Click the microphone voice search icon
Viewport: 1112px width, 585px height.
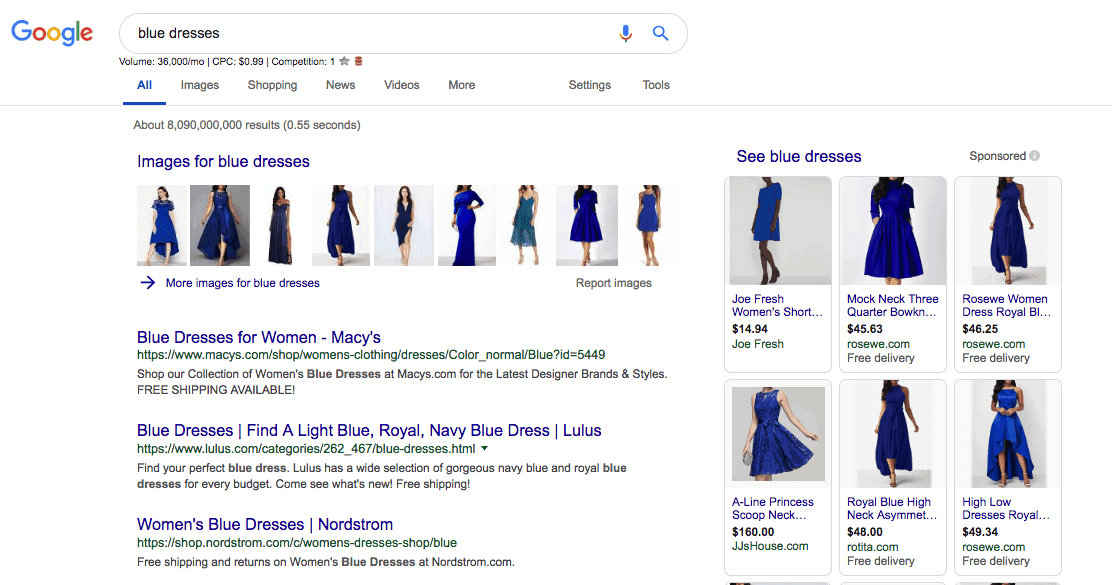tap(625, 33)
